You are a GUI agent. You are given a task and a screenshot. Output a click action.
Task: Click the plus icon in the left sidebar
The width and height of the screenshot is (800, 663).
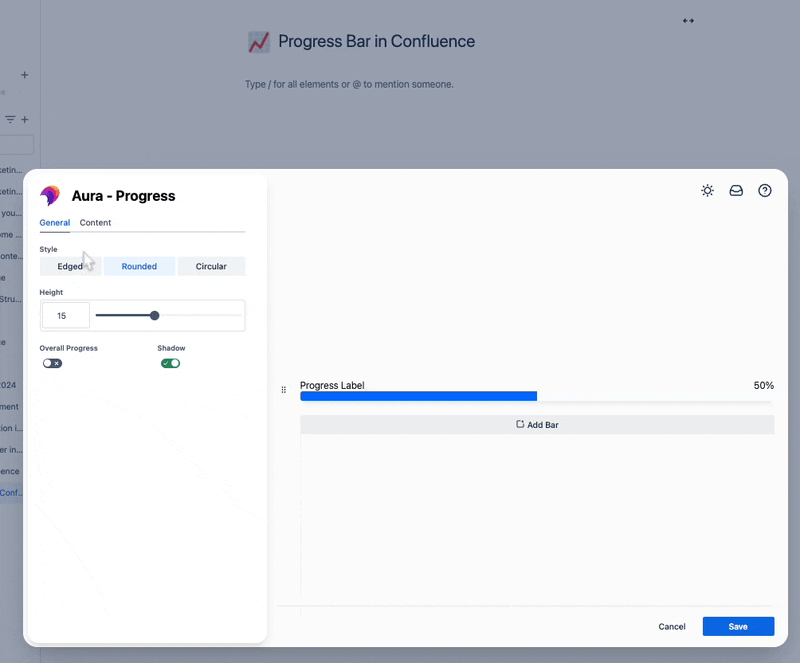click(x=24, y=74)
